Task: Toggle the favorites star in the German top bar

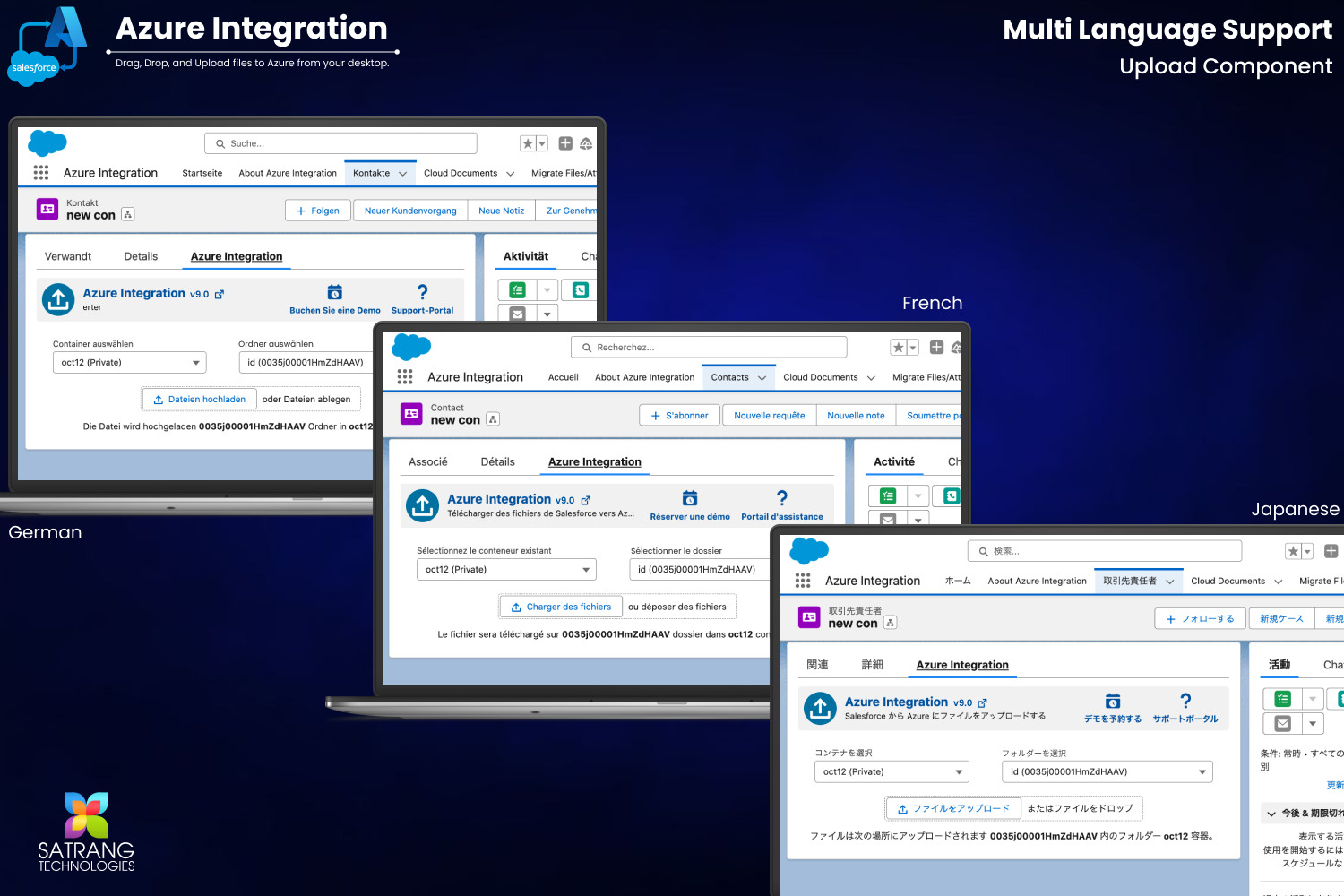Action: 527,143
